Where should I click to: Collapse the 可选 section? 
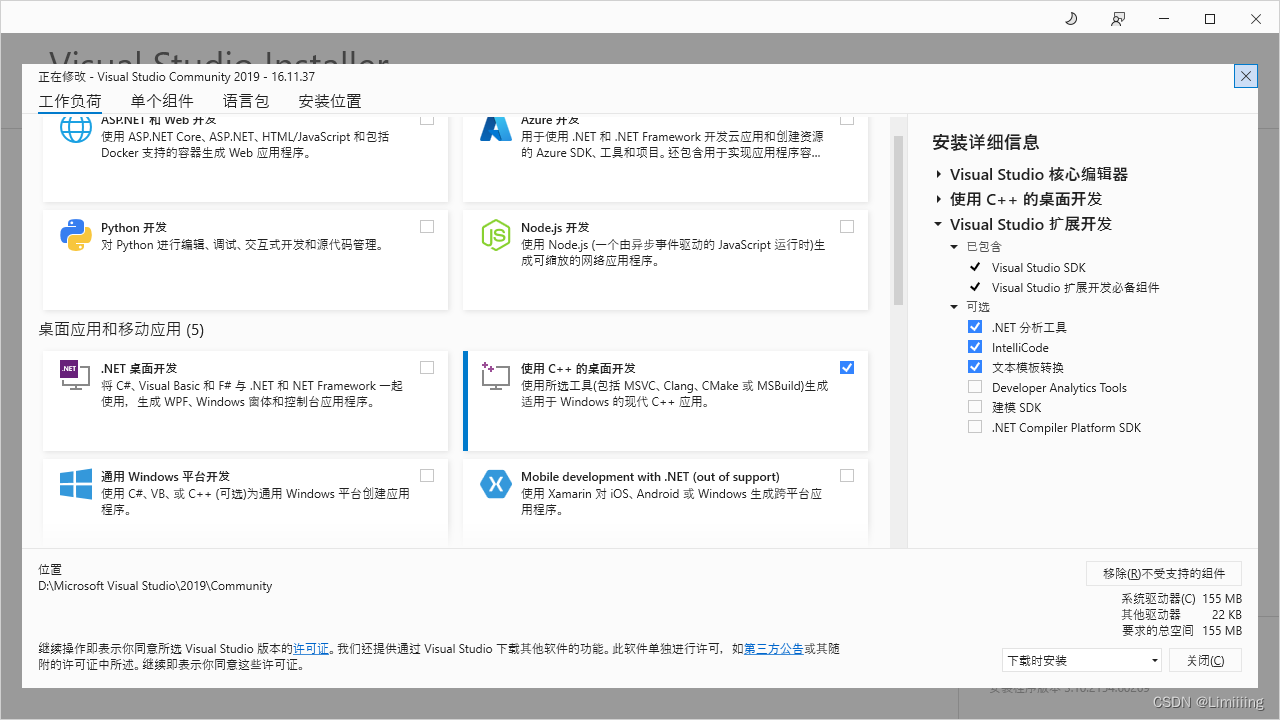pos(954,306)
